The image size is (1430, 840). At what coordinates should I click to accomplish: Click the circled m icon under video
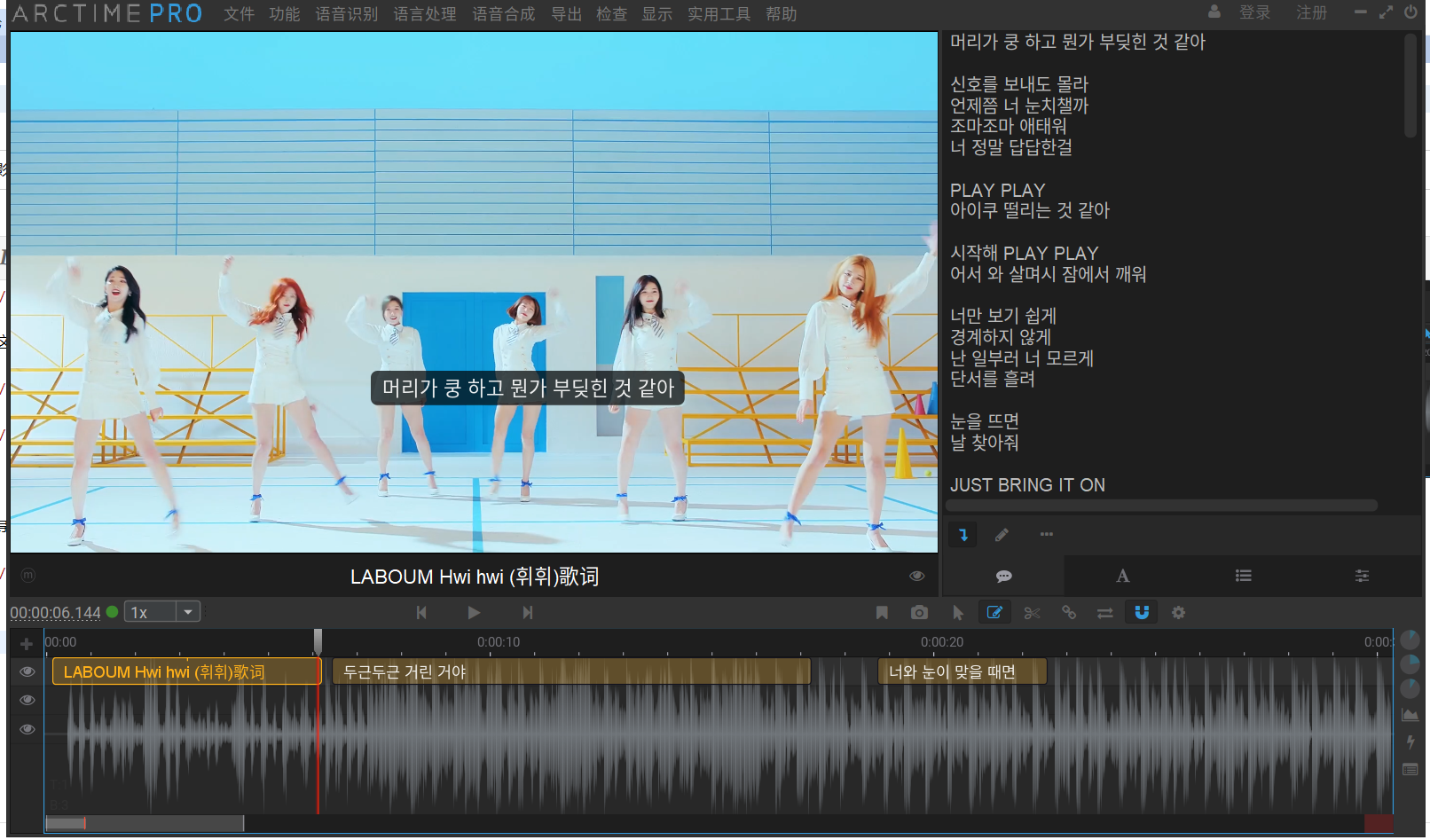28,576
